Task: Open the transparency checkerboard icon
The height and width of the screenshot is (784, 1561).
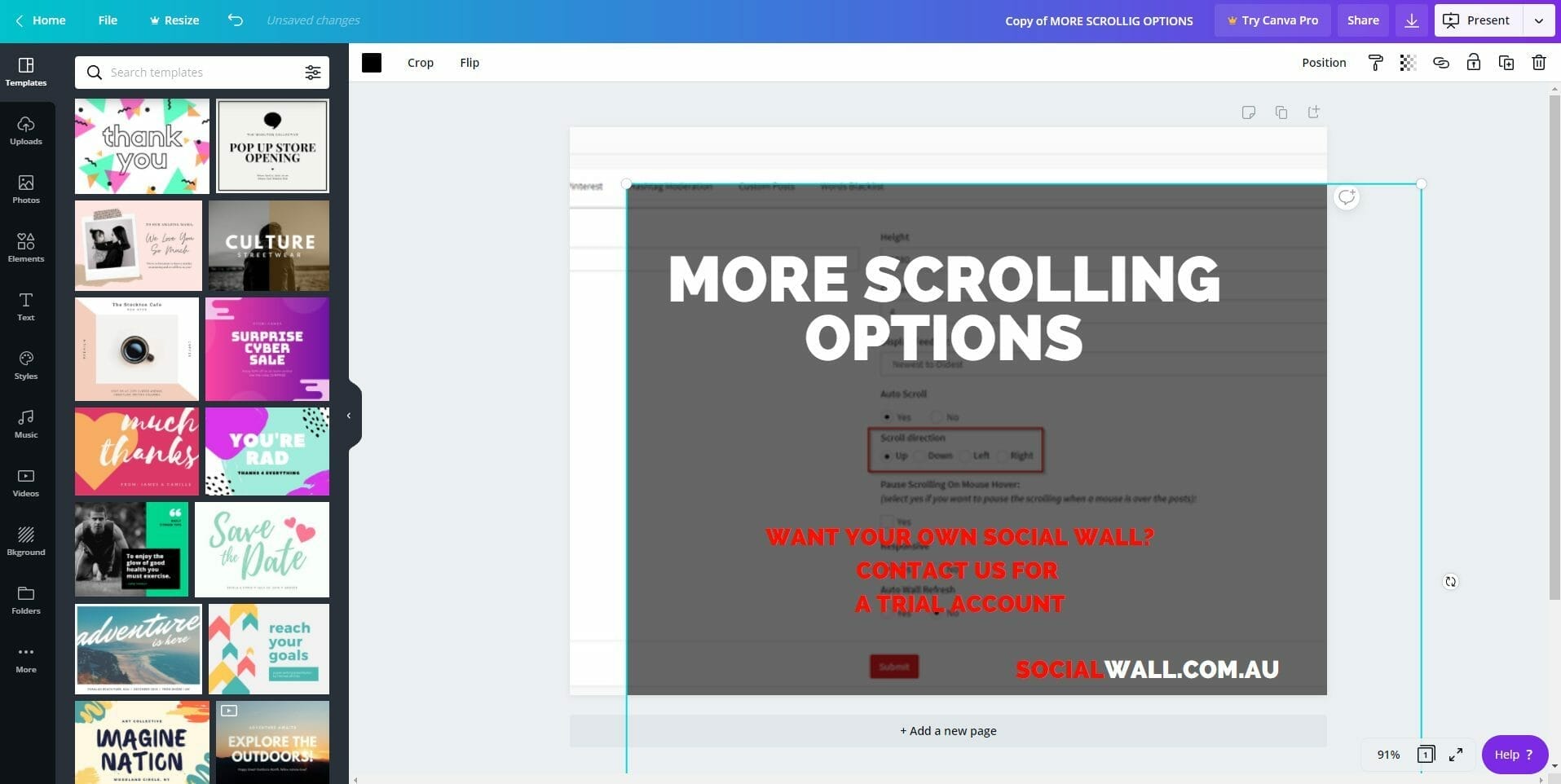Action: (1408, 63)
